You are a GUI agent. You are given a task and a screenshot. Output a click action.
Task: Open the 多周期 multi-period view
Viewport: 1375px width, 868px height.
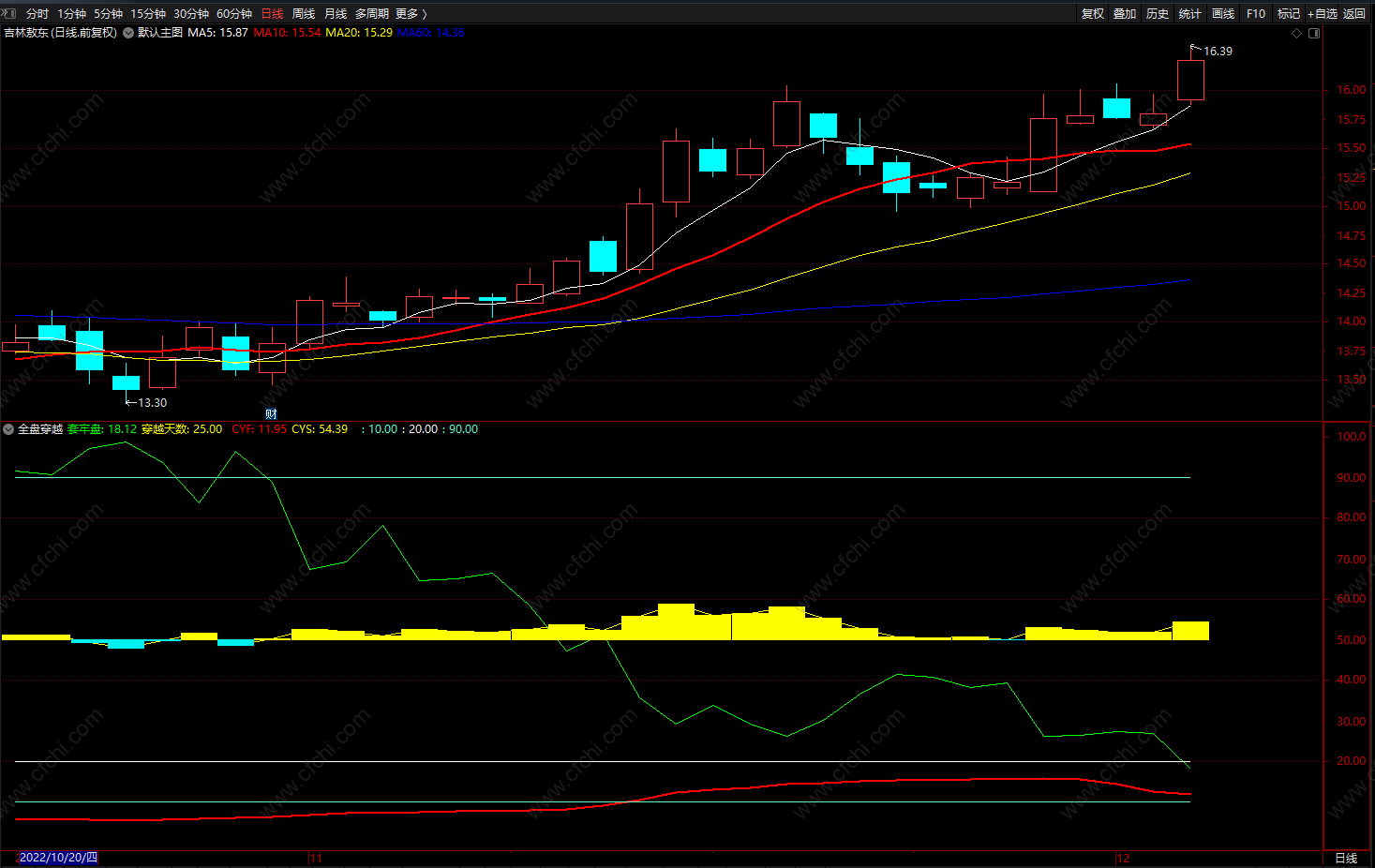pyautogui.click(x=372, y=14)
